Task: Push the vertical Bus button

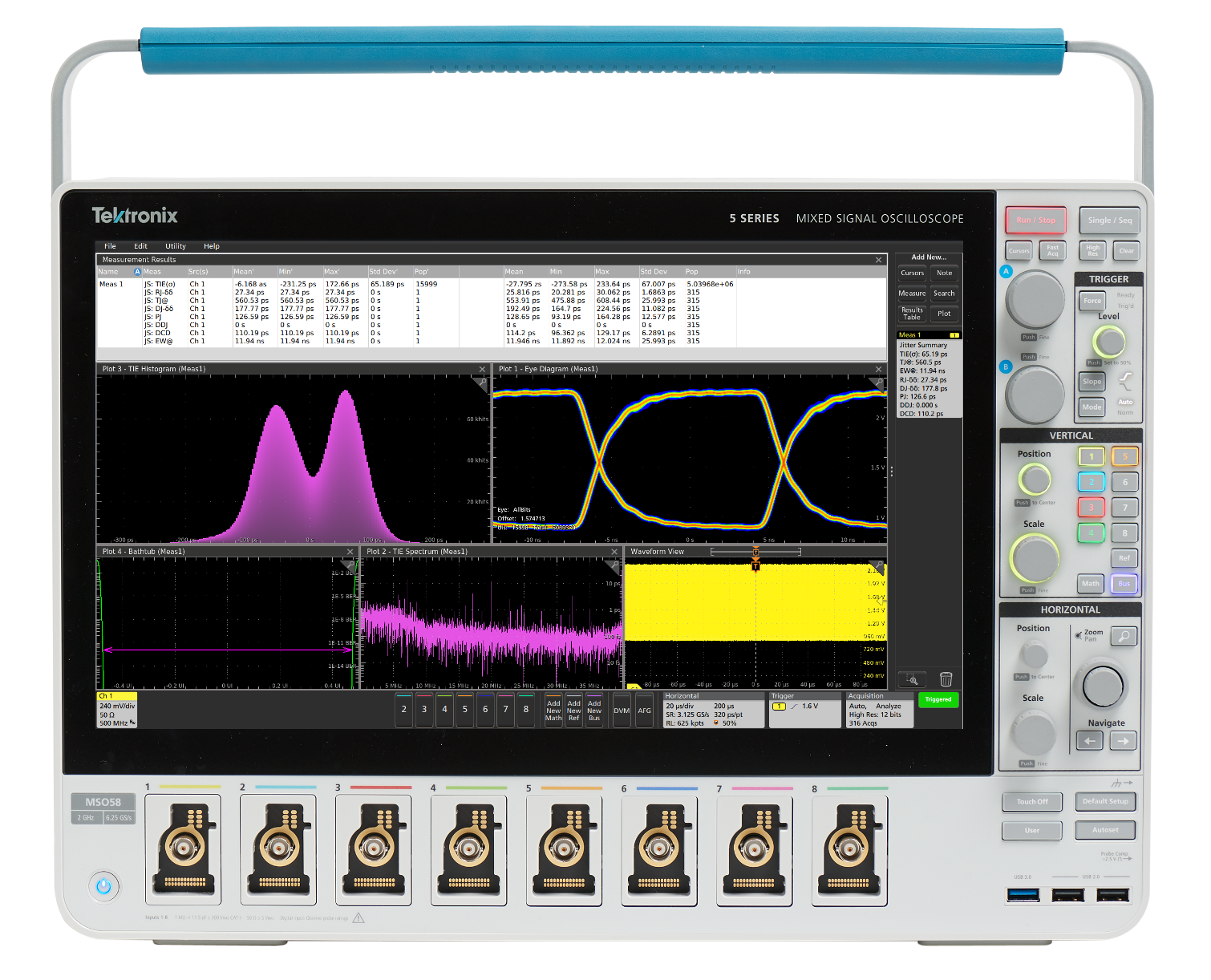Action: (1124, 584)
